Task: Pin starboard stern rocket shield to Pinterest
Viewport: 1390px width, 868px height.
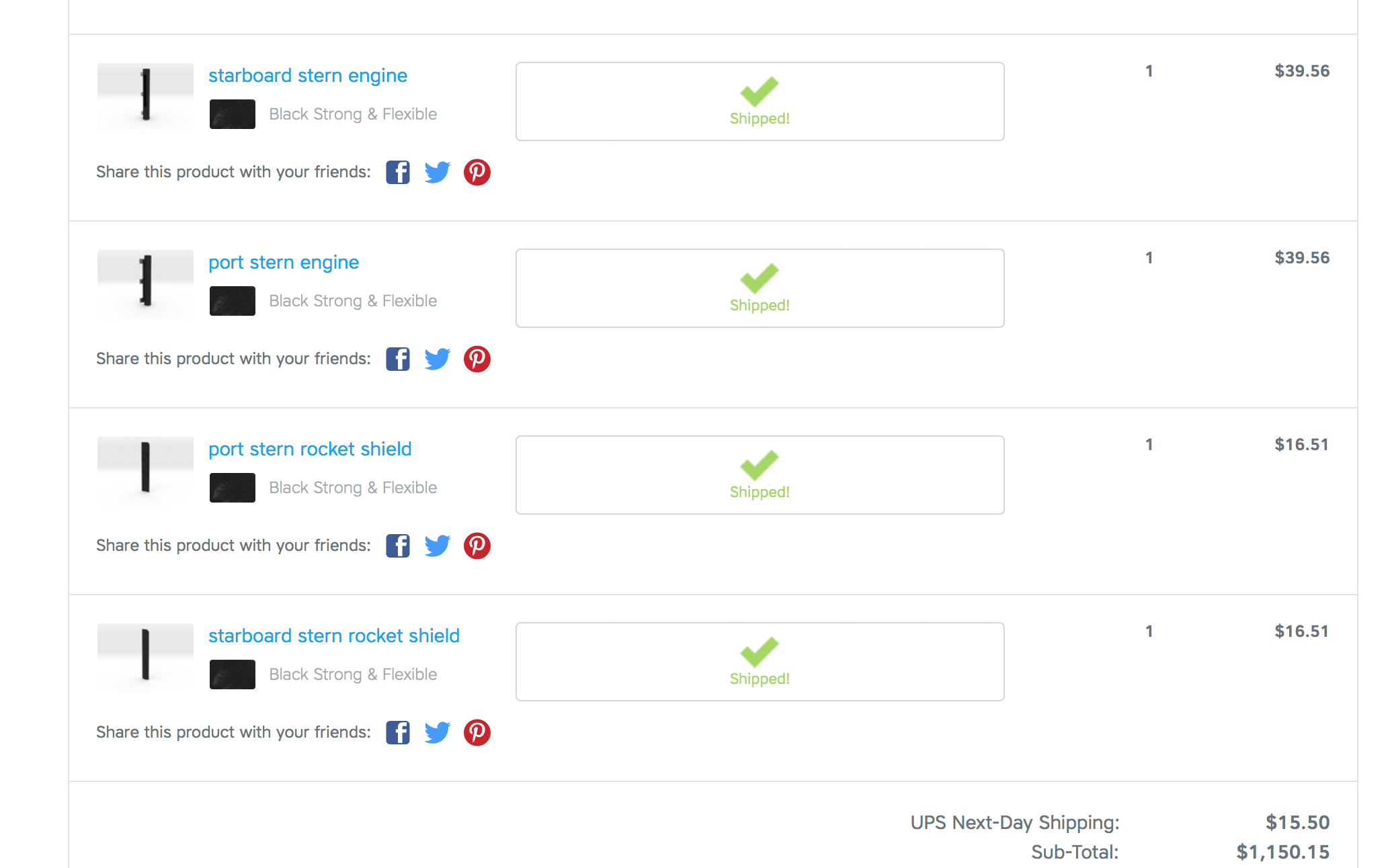Action: tap(477, 733)
